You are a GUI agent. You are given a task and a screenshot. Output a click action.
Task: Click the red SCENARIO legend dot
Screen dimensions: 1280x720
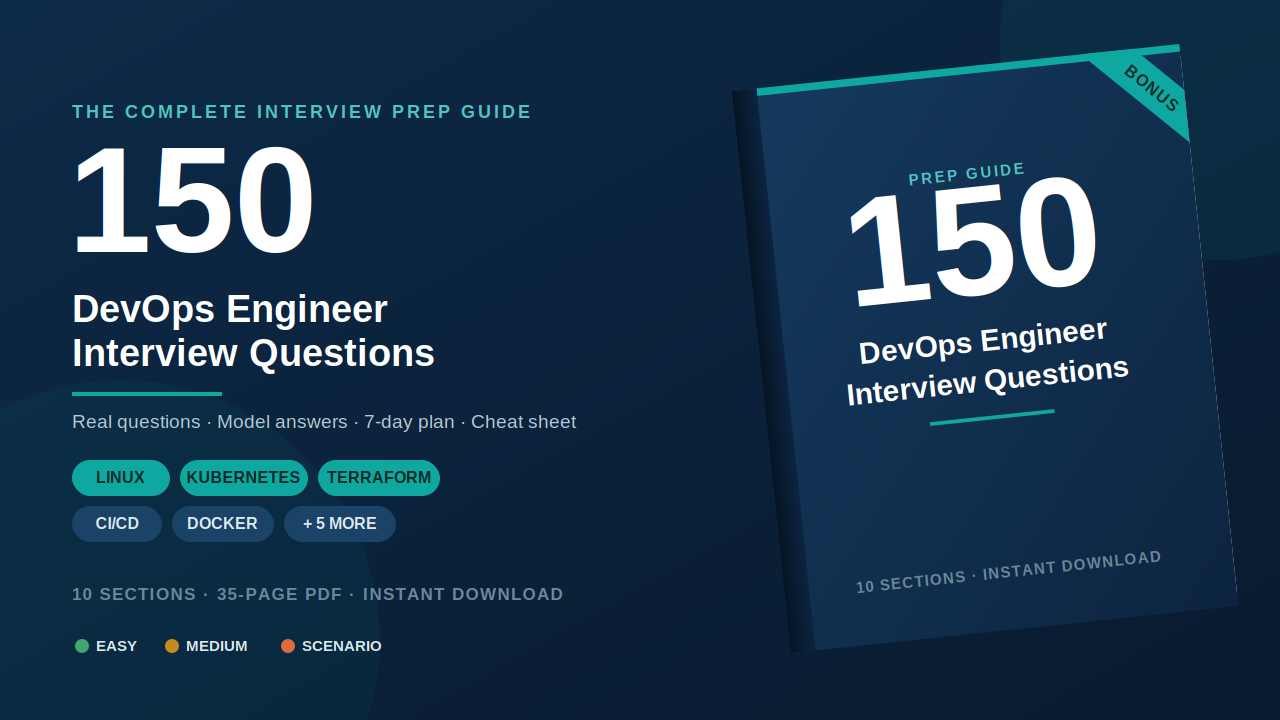288,646
